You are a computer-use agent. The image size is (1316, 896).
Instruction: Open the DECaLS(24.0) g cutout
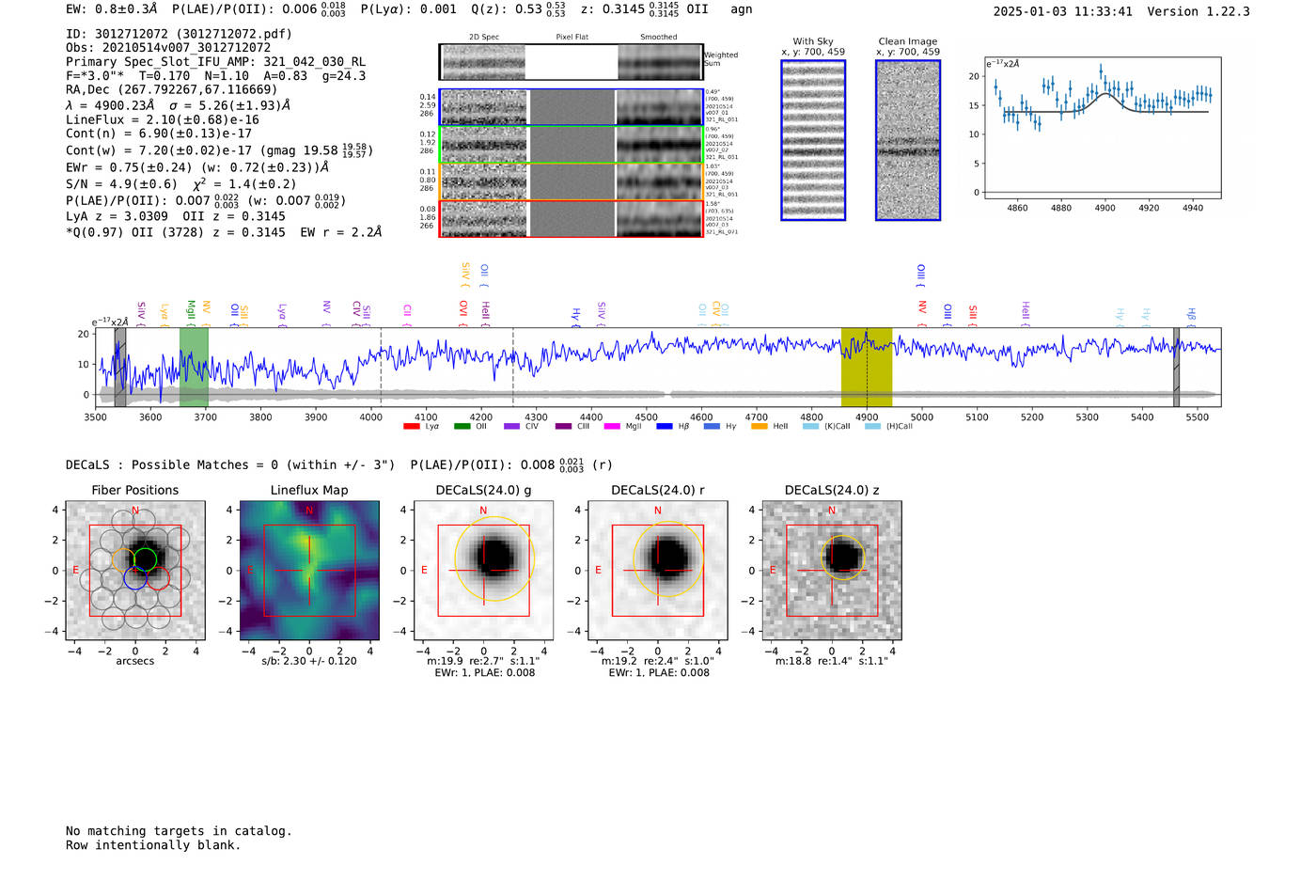point(484,570)
